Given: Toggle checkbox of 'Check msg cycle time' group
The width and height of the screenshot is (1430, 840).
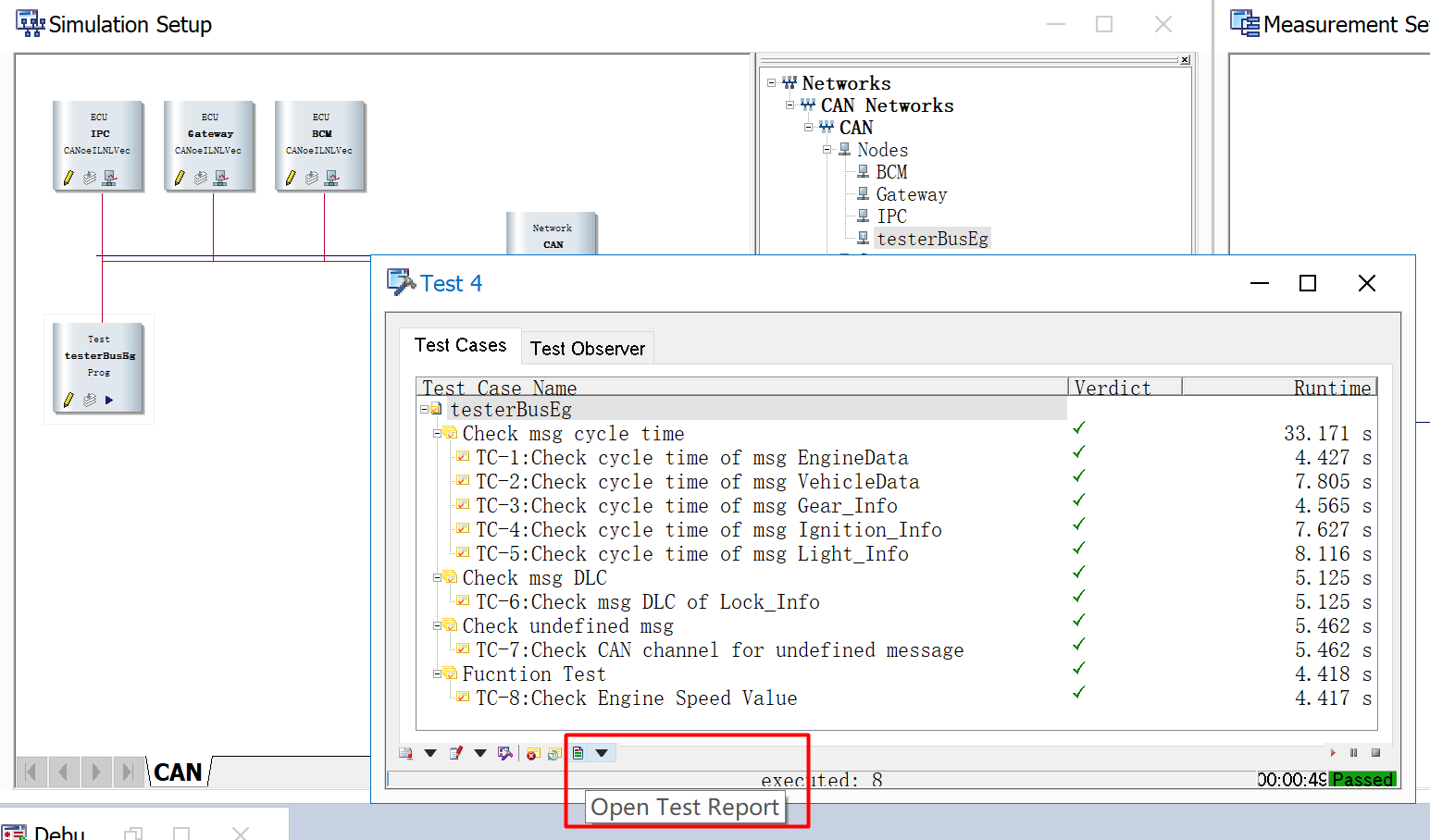Looking at the screenshot, I should (450, 432).
